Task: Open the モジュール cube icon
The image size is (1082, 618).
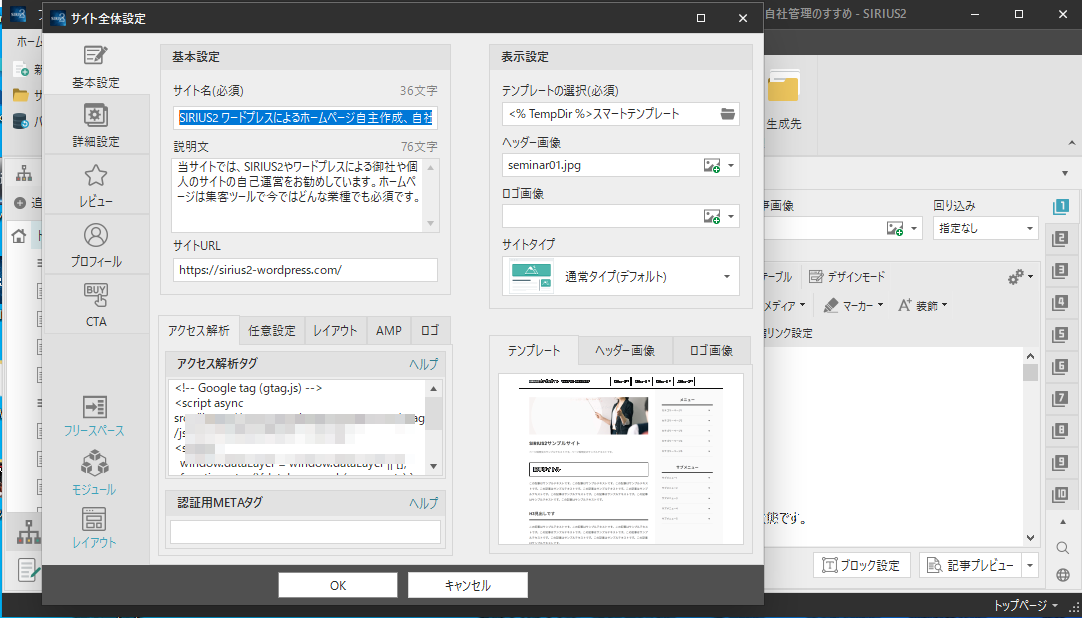Action: (x=96, y=465)
